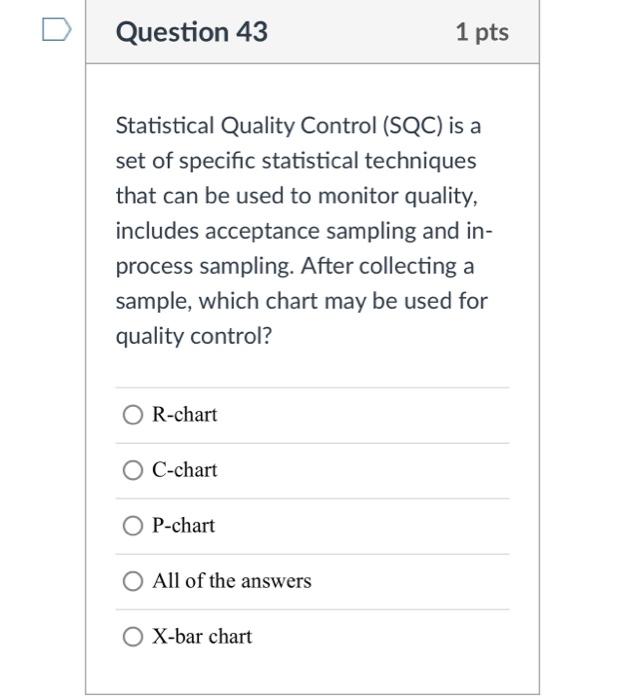Select the R-chart radio button
Image resolution: width=626 pixels, height=700 pixels.
[x=133, y=415]
